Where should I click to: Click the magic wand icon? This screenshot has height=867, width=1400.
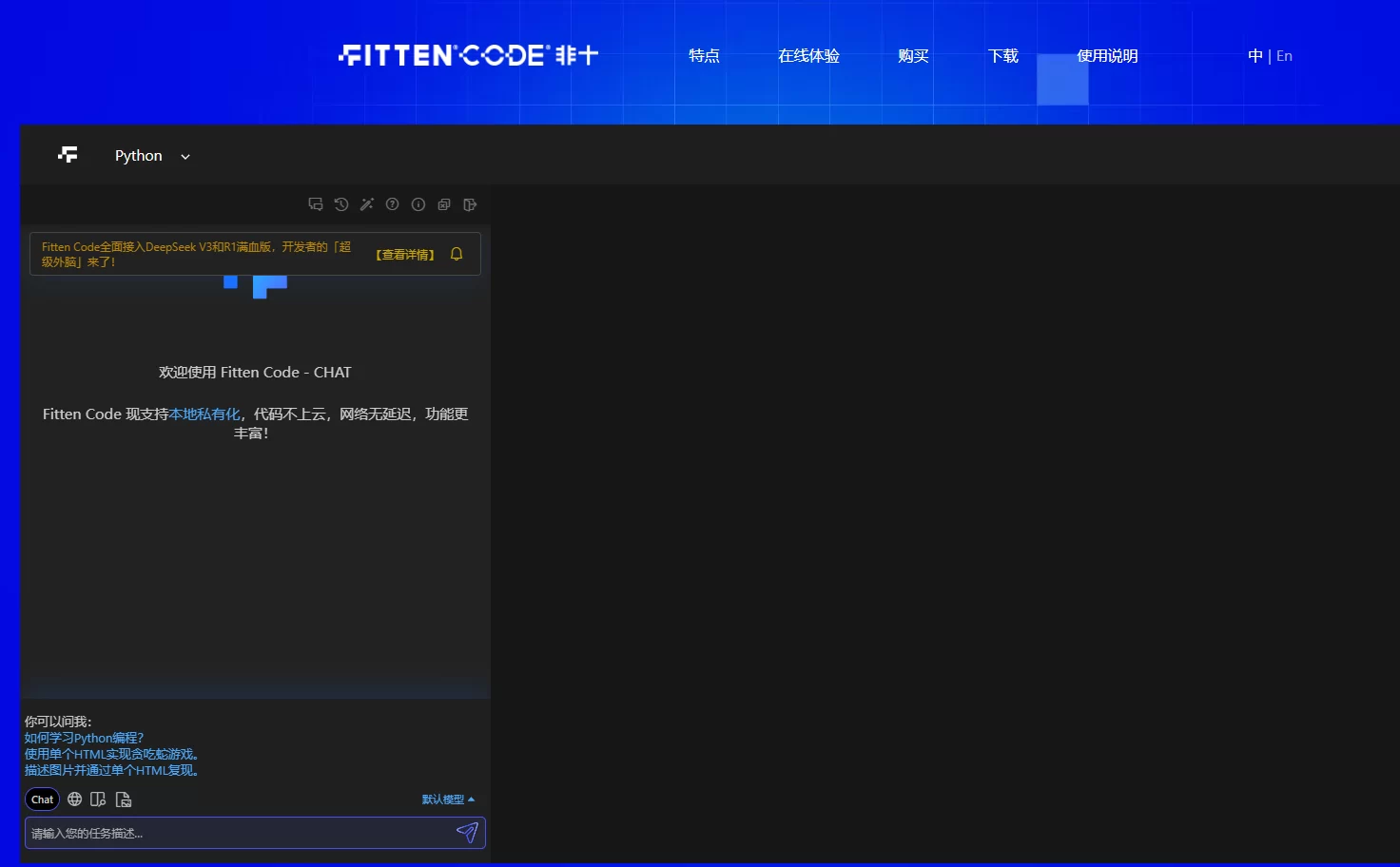point(367,204)
